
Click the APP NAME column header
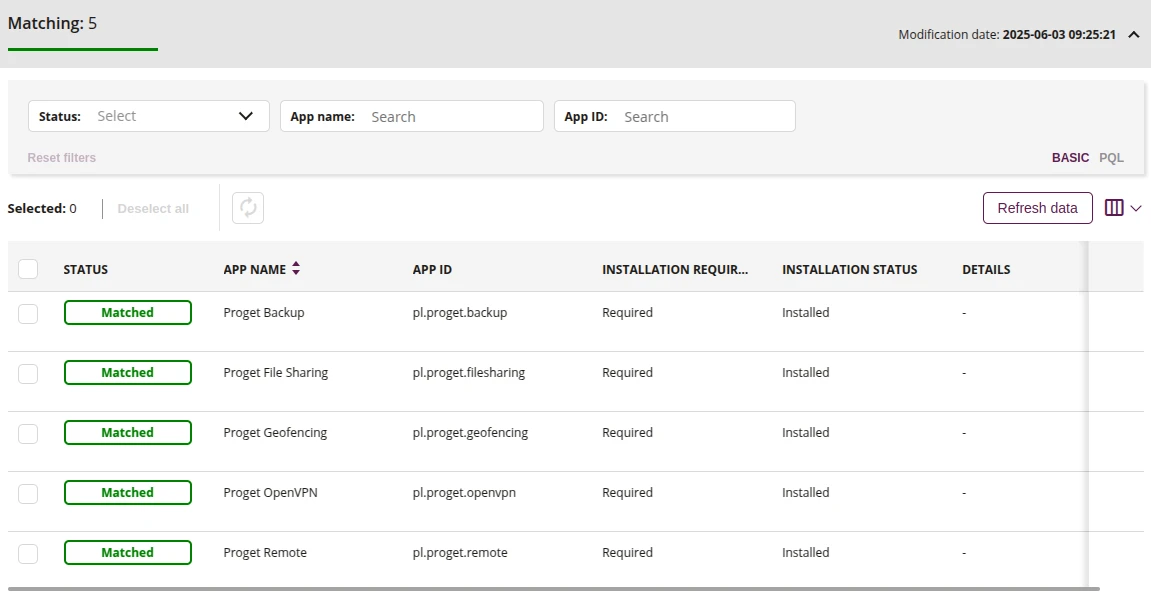click(x=255, y=269)
